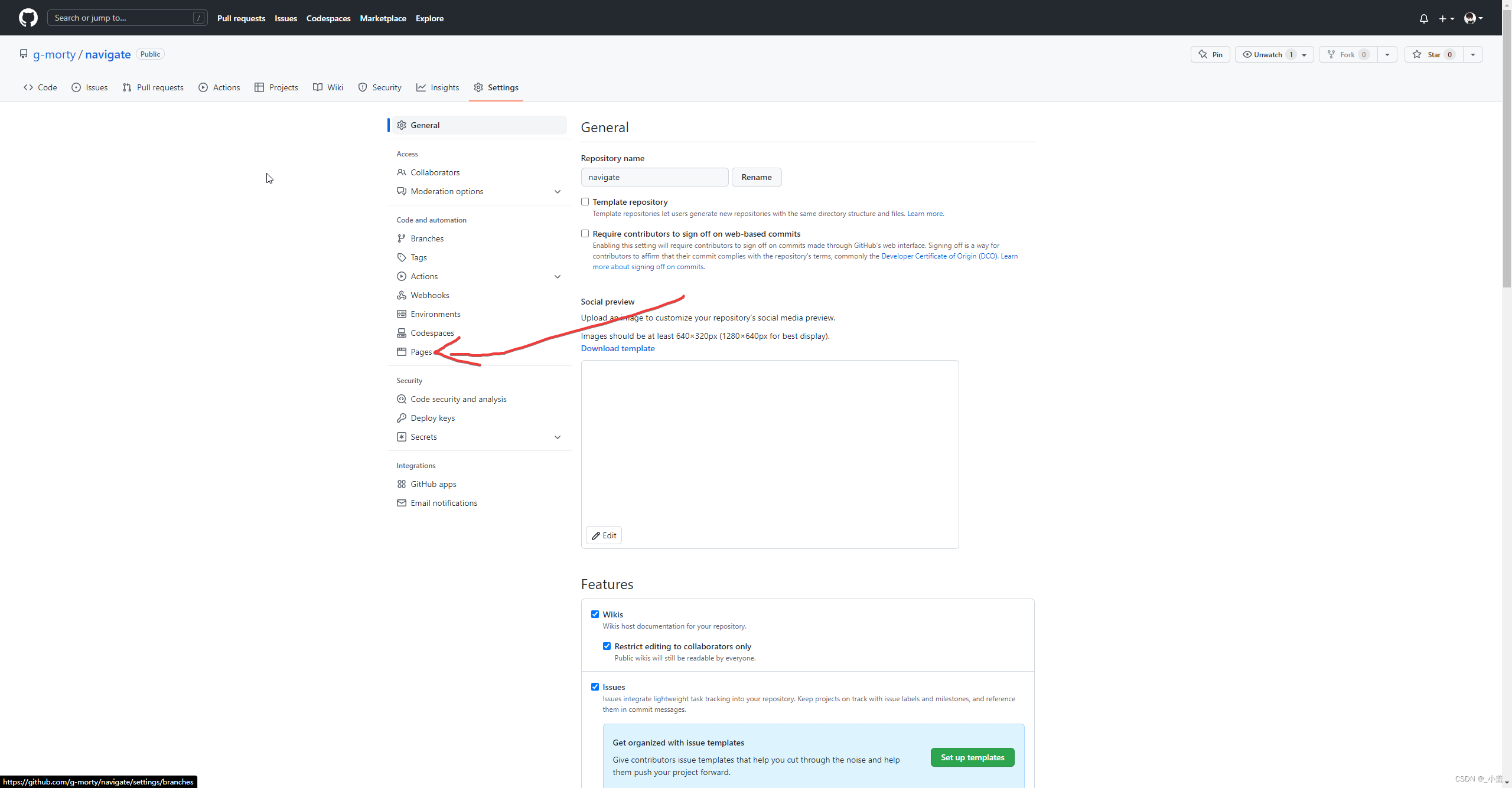Click Edit button for social preview
This screenshot has height=788, width=1512.
[x=603, y=535]
